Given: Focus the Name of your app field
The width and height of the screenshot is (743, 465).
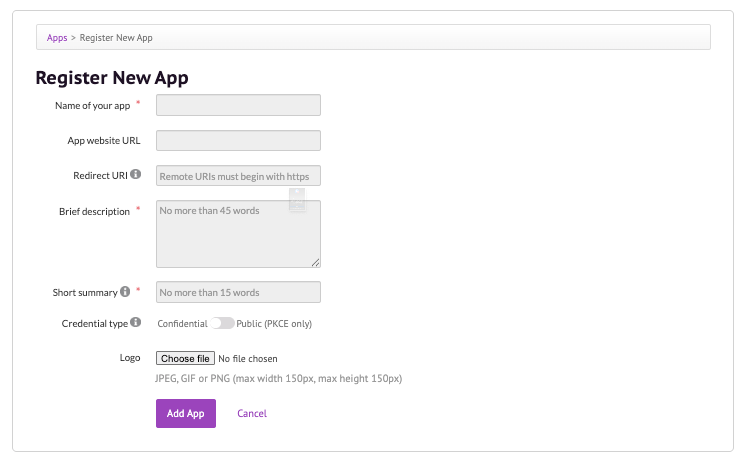Looking at the screenshot, I should [x=238, y=105].
